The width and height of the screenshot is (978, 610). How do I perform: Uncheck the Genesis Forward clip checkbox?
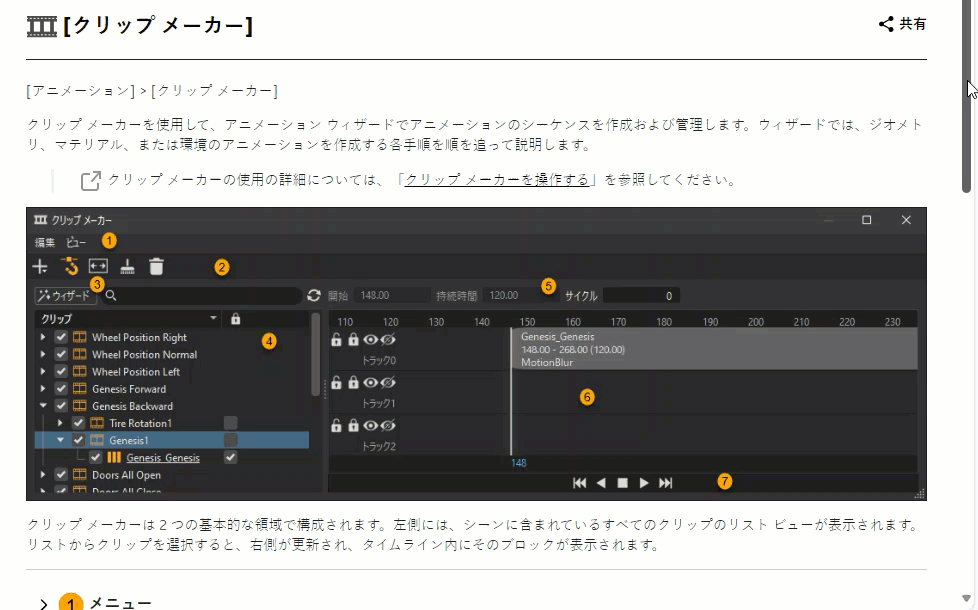[x=59, y=388]
